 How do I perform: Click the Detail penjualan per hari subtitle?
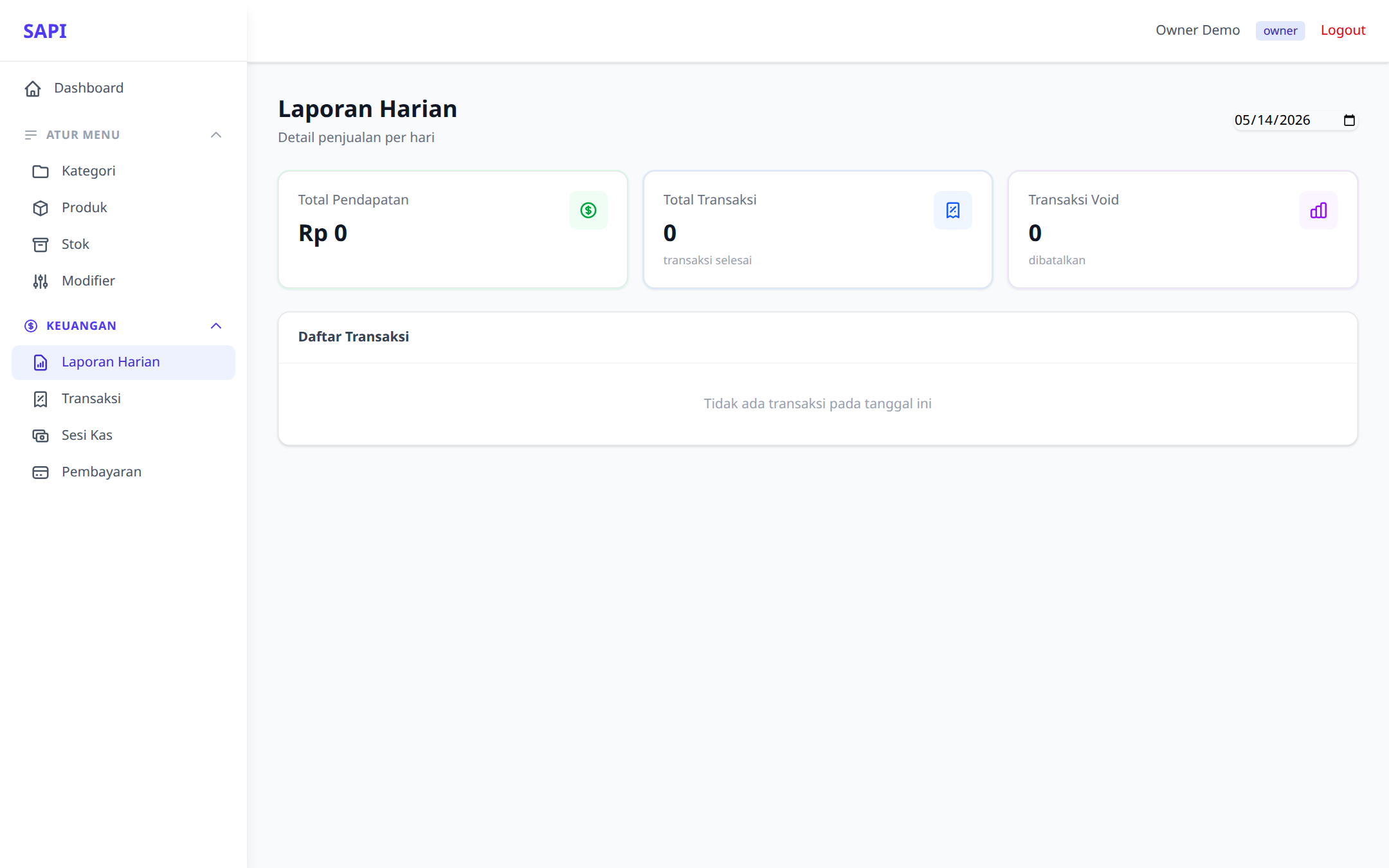(356, 138)
